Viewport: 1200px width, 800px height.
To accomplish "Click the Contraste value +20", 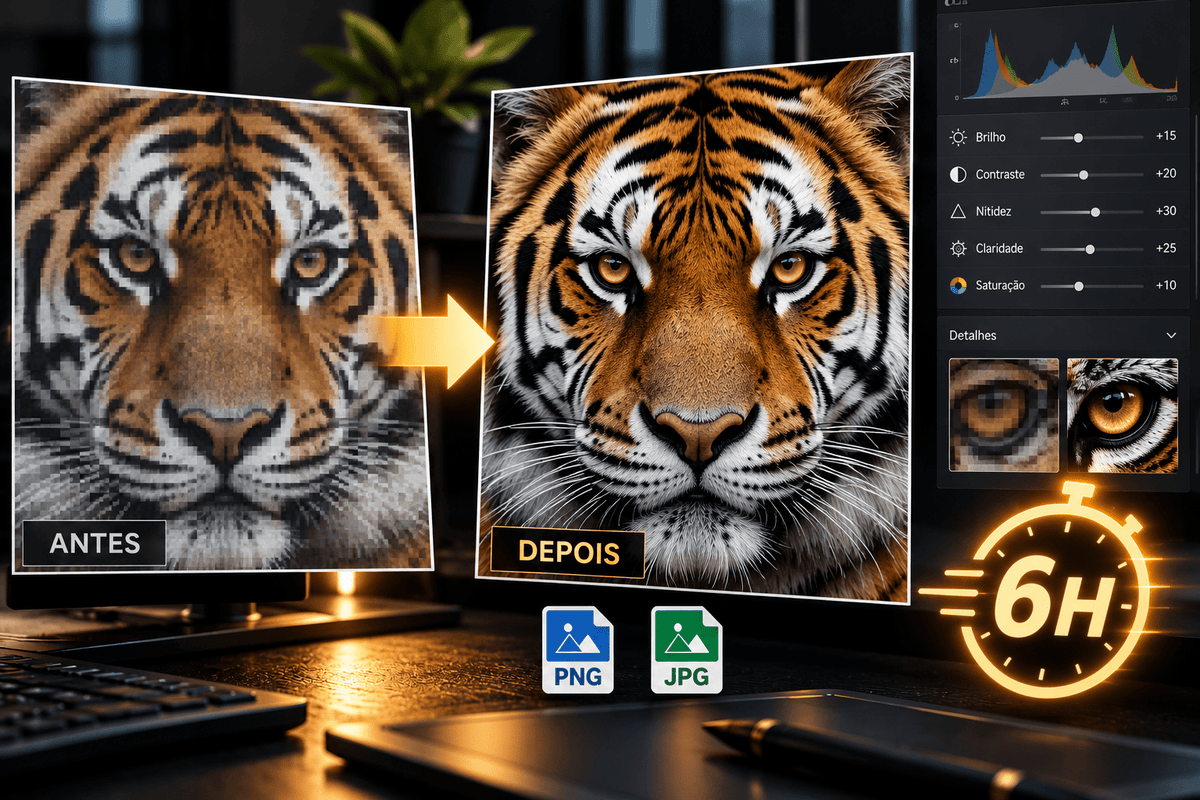I will (1165, 174).
